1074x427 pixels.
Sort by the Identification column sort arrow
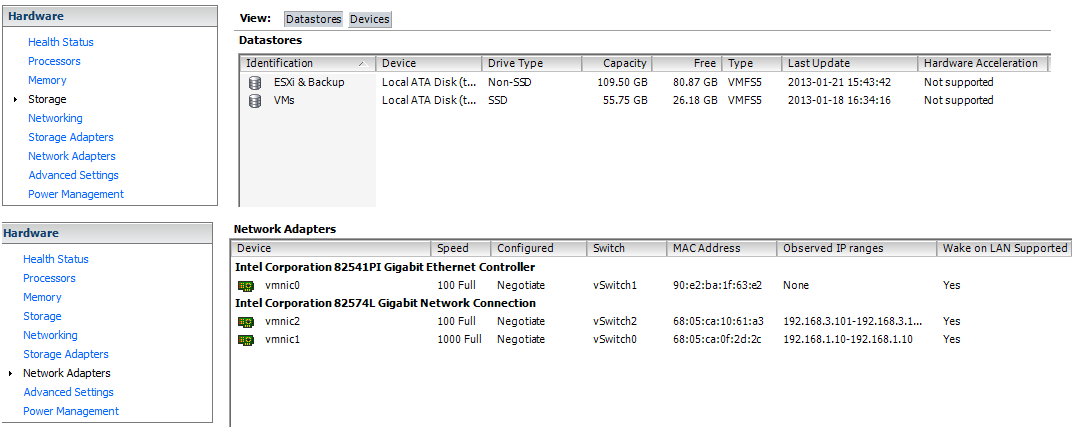[362, 64]
